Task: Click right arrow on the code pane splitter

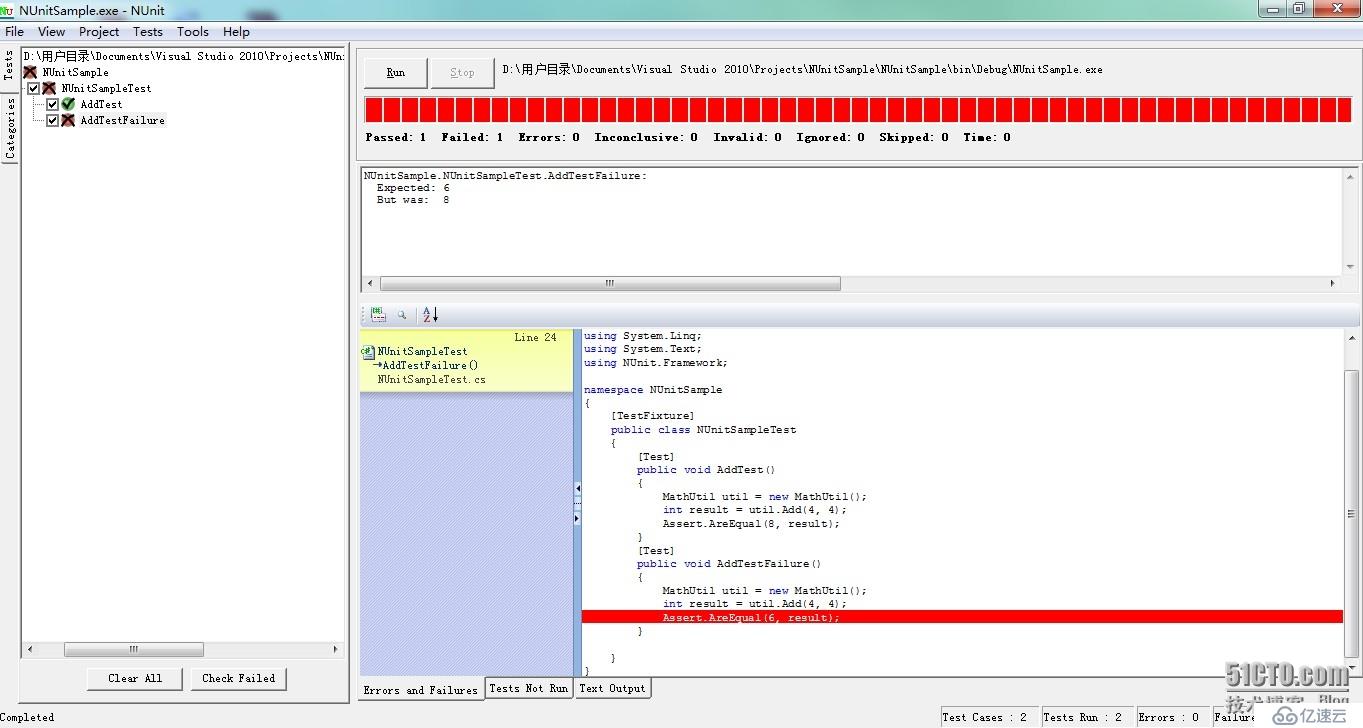Action: (x=577, y=519)
